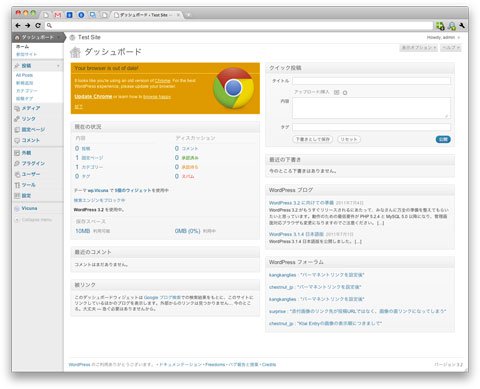
Task: Click the WordPress link in the footer
Action: tap(79, 365)
